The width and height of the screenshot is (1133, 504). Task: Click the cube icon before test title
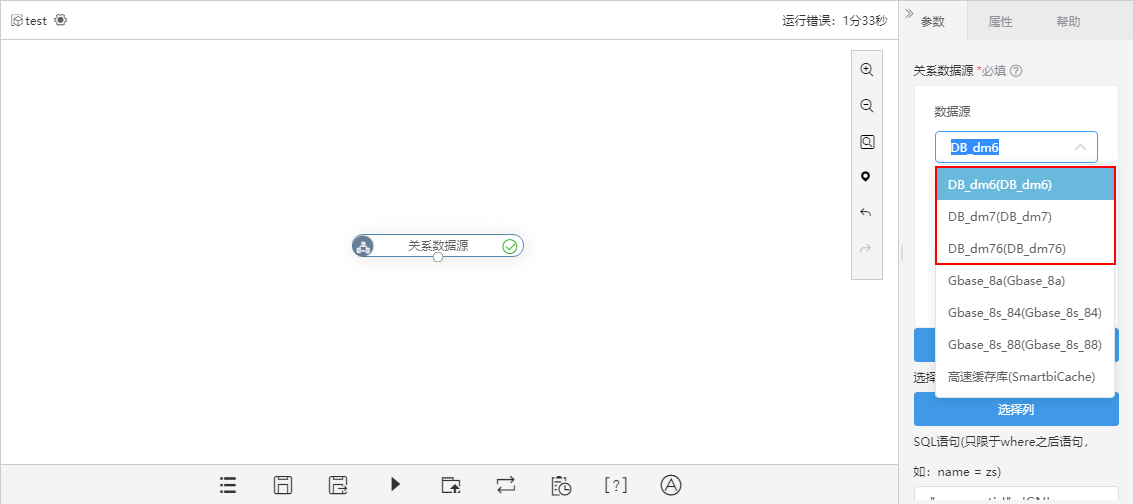coord(17,21)
